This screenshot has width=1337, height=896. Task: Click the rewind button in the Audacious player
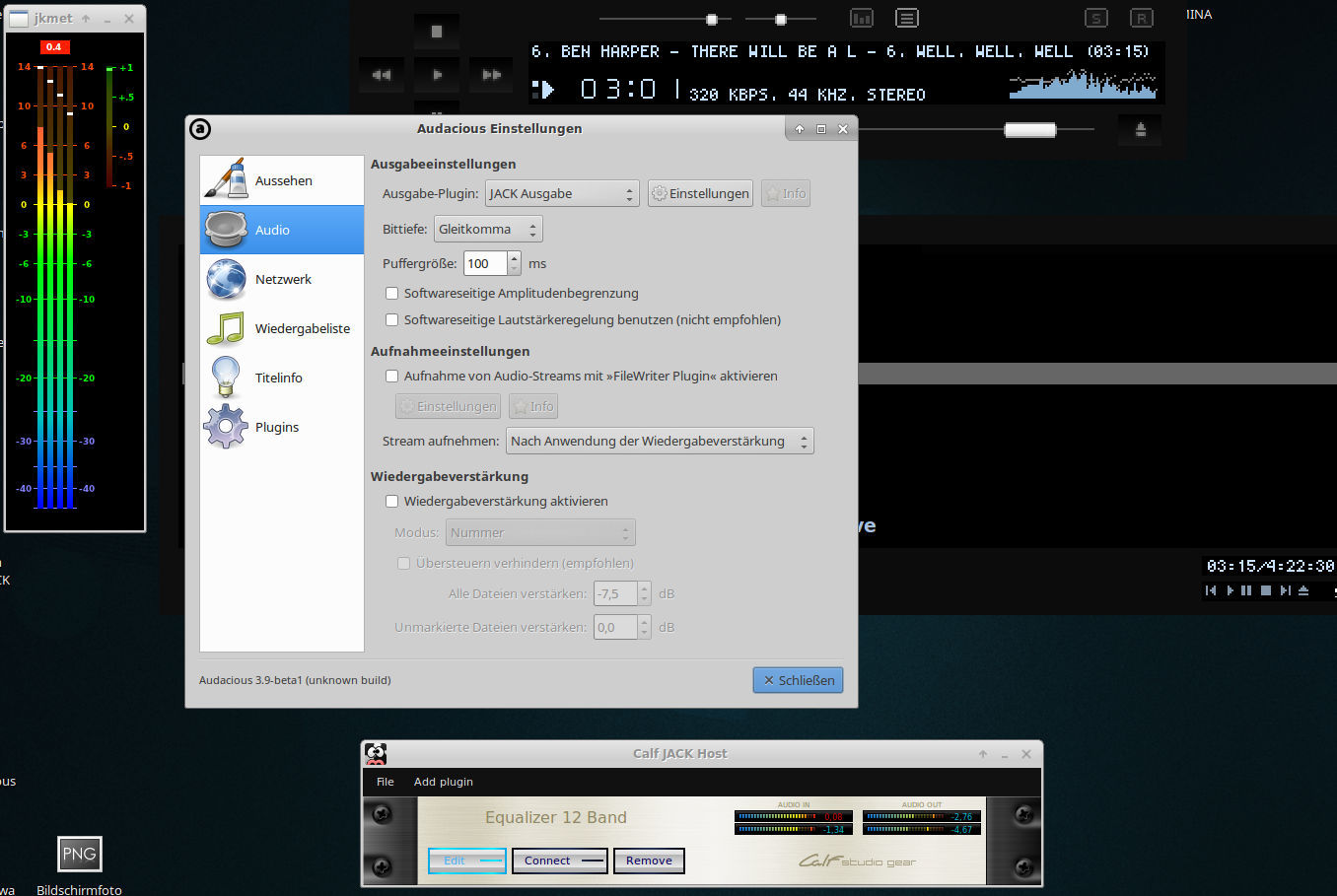pyautogui.click(x=382, y=74)
